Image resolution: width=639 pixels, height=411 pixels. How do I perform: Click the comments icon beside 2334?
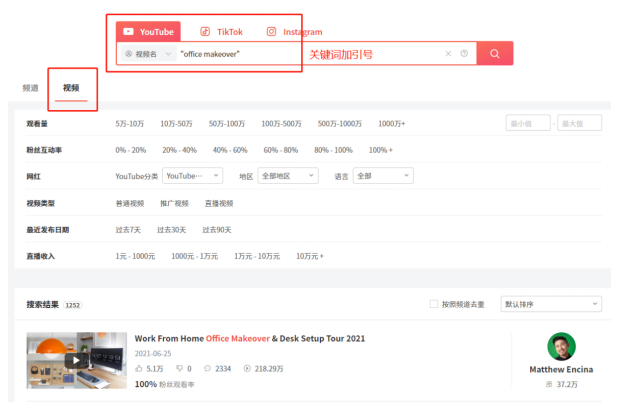(207, 369)
